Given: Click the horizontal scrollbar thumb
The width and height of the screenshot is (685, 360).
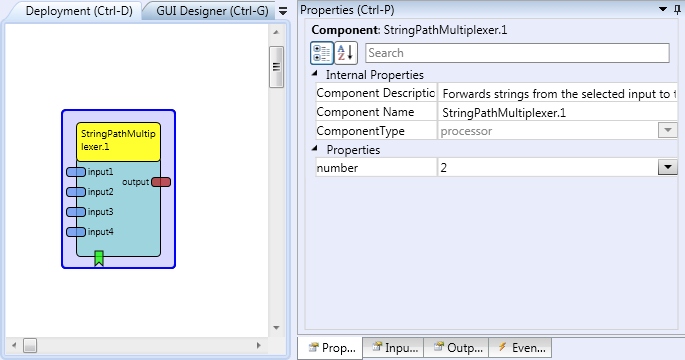Looking at the screenshot, I should [x=30, y=345].
